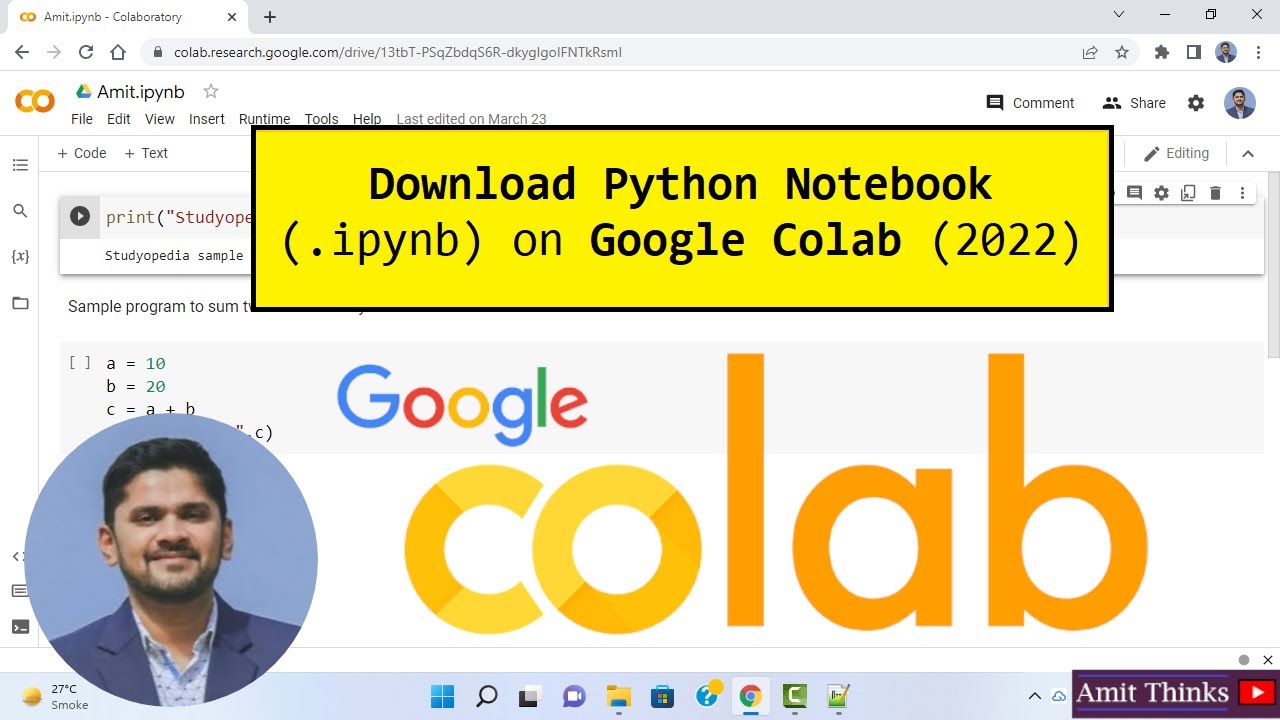
Task: Open the Colab account avatar
Action: (x=1240, y=103)
